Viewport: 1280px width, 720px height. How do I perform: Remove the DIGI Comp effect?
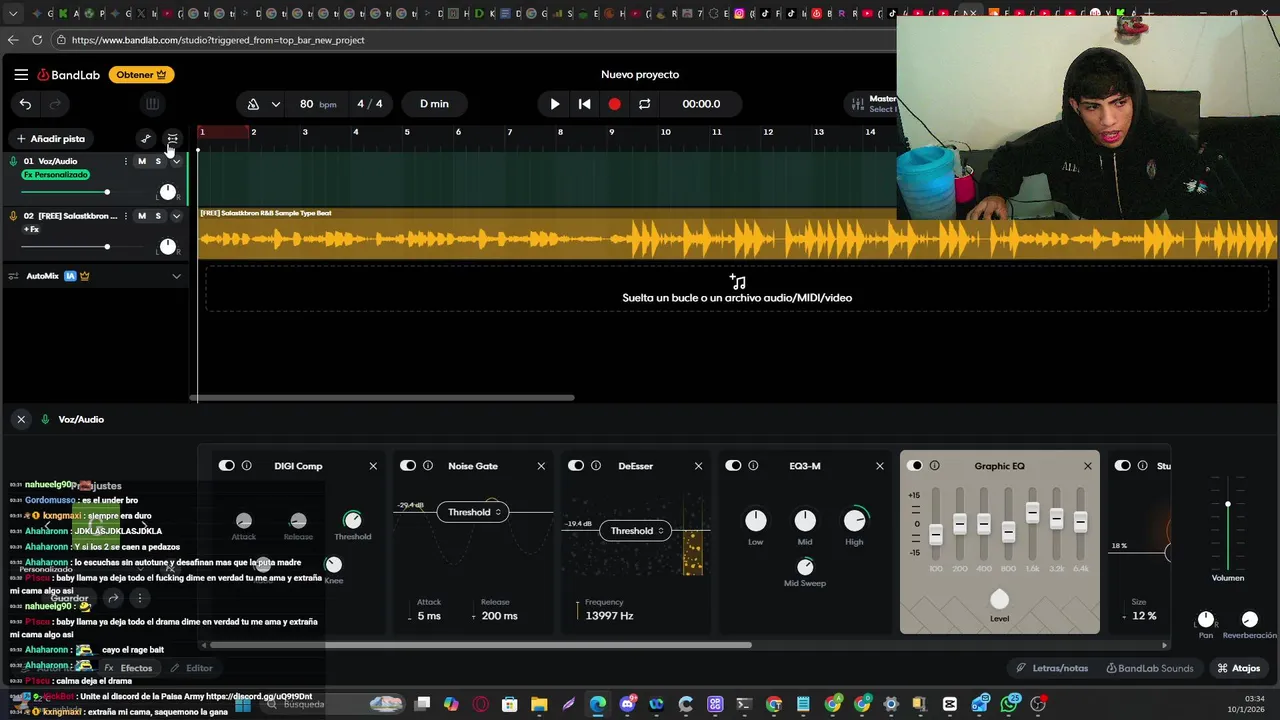(373, 466)
